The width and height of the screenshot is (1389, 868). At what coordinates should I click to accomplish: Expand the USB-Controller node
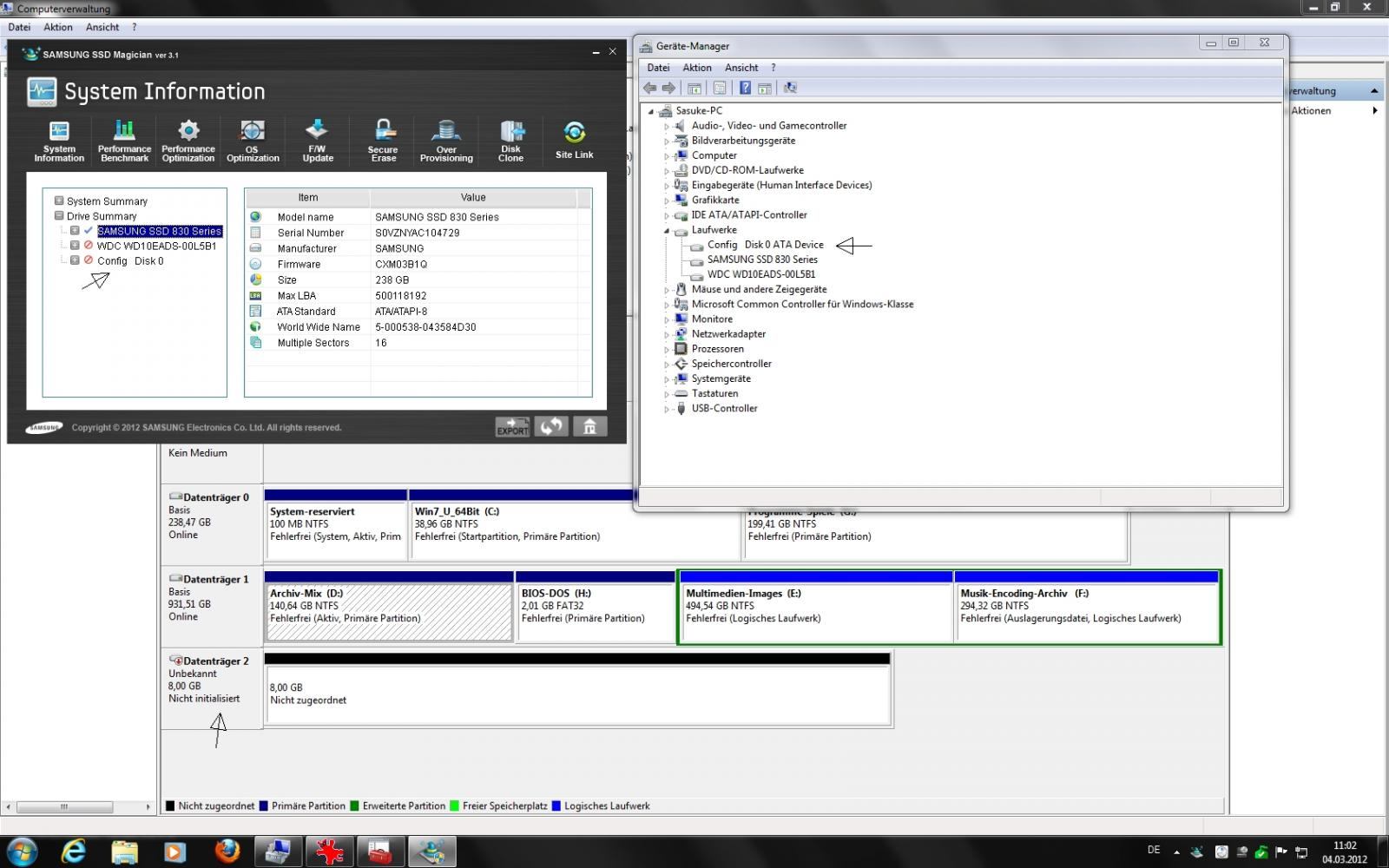667,409
